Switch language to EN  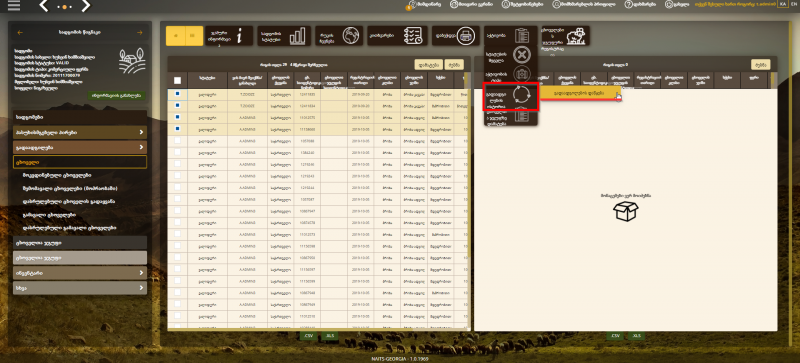coord(793,4)
